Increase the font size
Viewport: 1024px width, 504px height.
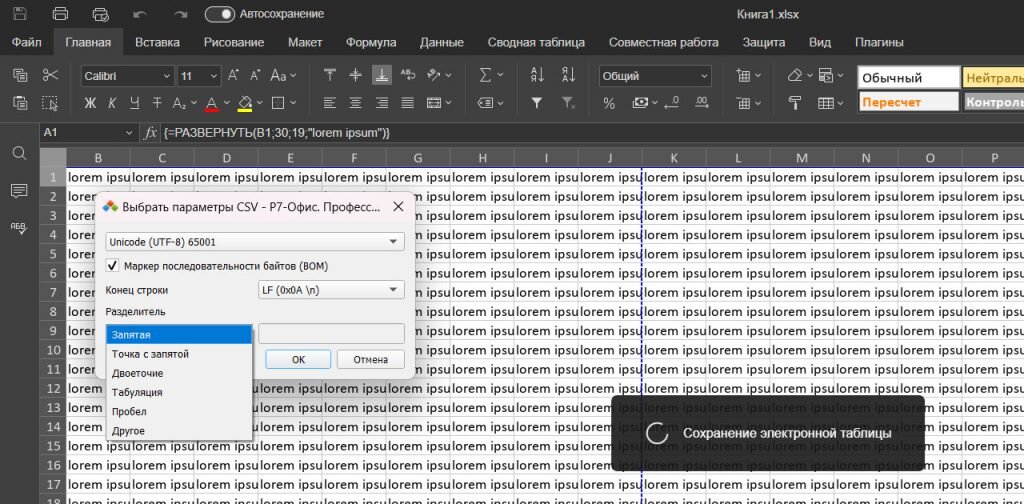pyautogui.click(x=233, y=76)
